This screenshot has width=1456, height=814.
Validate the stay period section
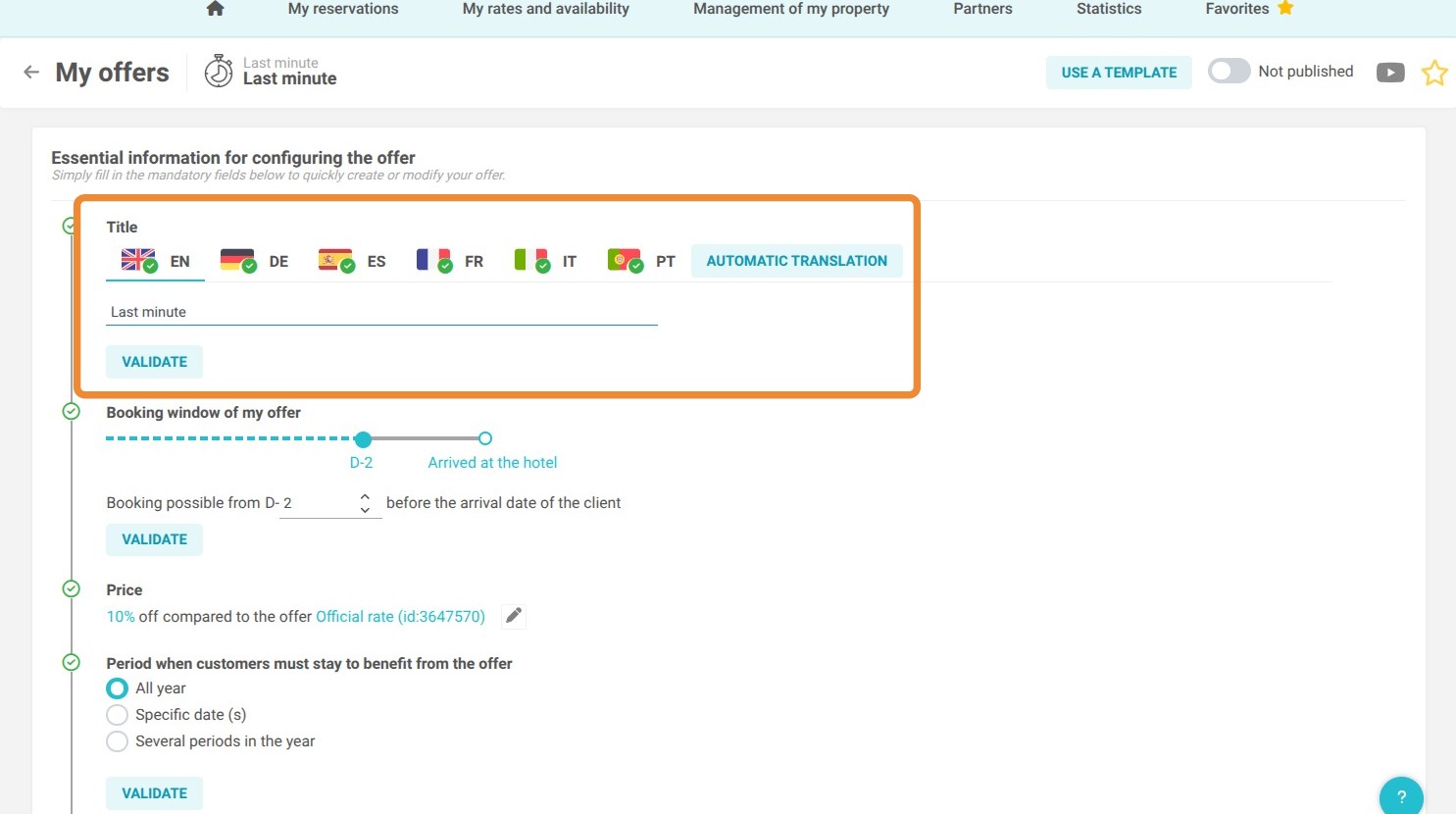click(x=154, y=793)
